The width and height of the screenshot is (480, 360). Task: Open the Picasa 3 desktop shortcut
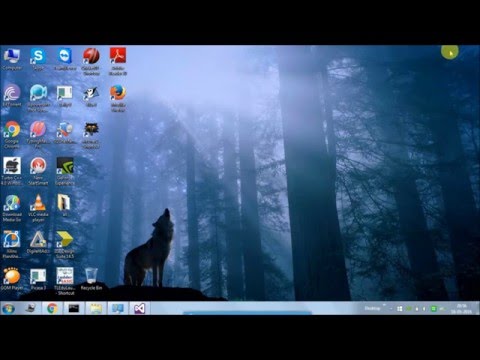[38, 279]
